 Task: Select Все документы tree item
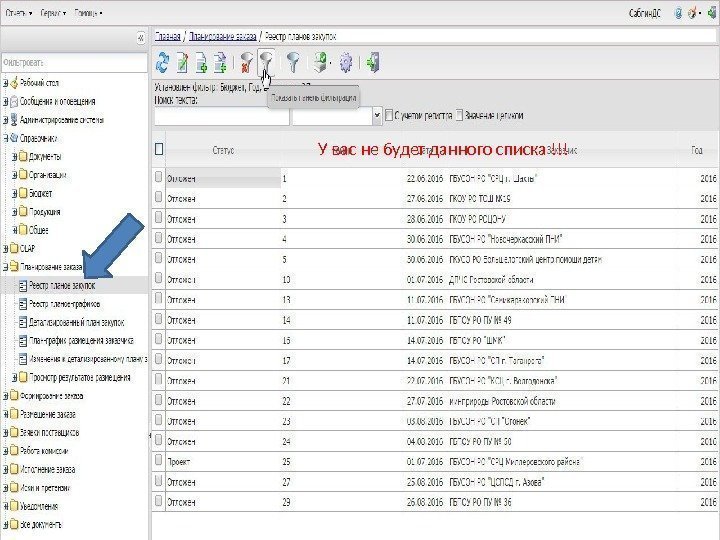tap(40, 524)
